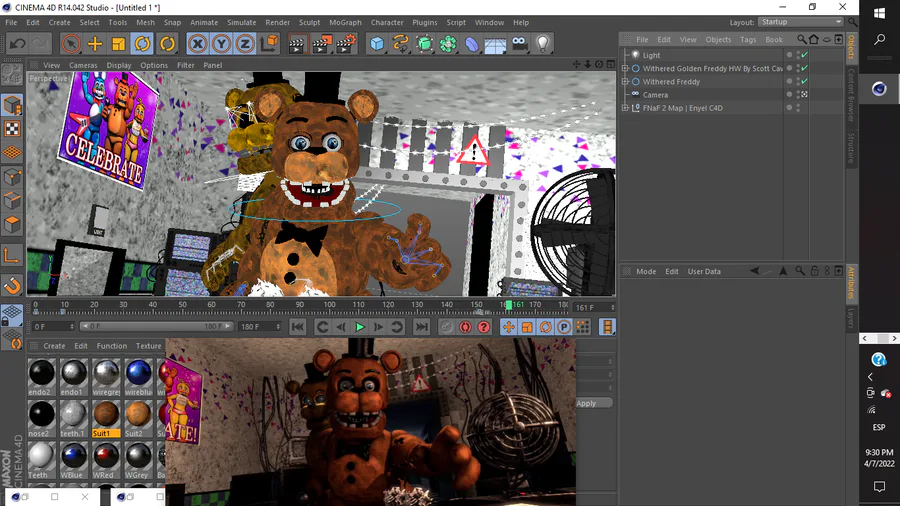Go to end of animation
900x506 pixels.
click(x=421, y=327)
